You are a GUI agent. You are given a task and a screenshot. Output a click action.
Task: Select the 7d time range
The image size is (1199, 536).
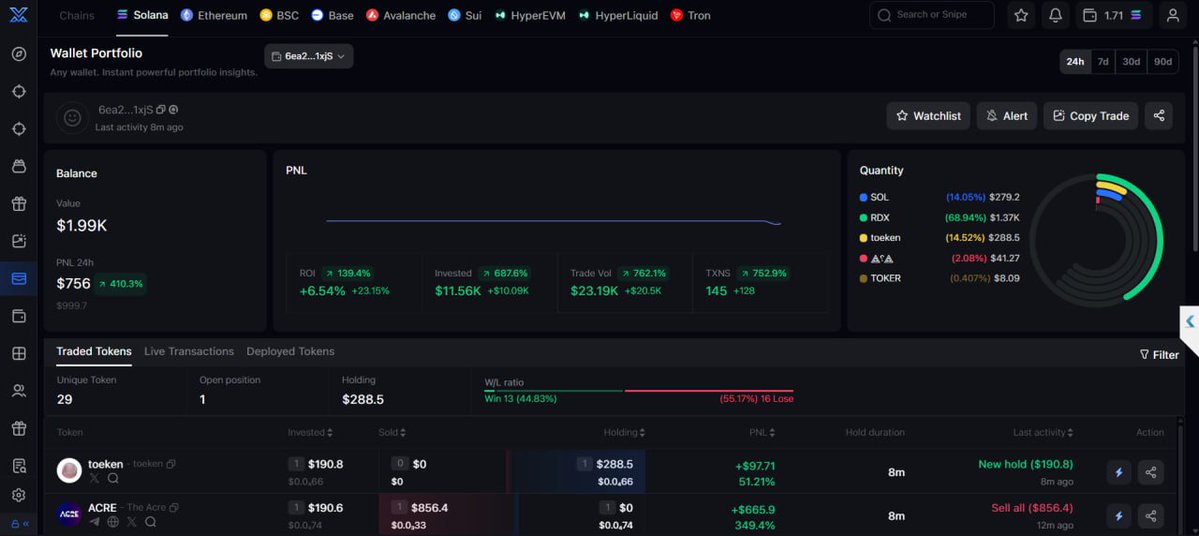[x=1103, y=62]
